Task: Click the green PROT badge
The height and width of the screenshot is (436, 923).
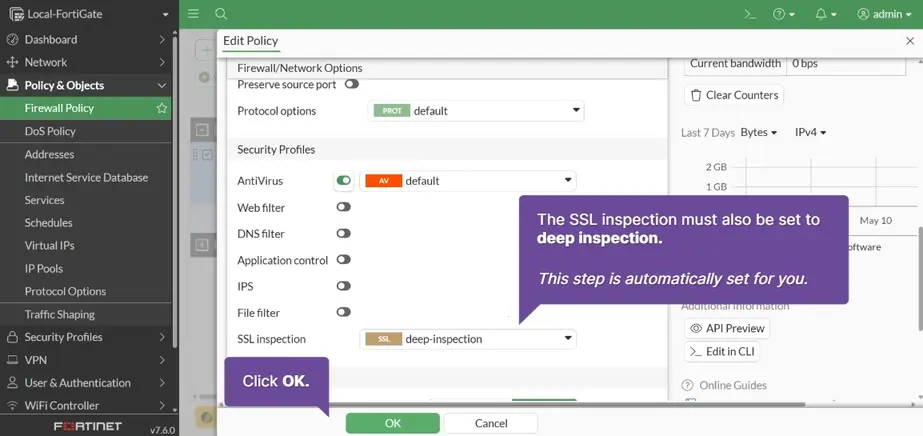Action: click(391, 111)
